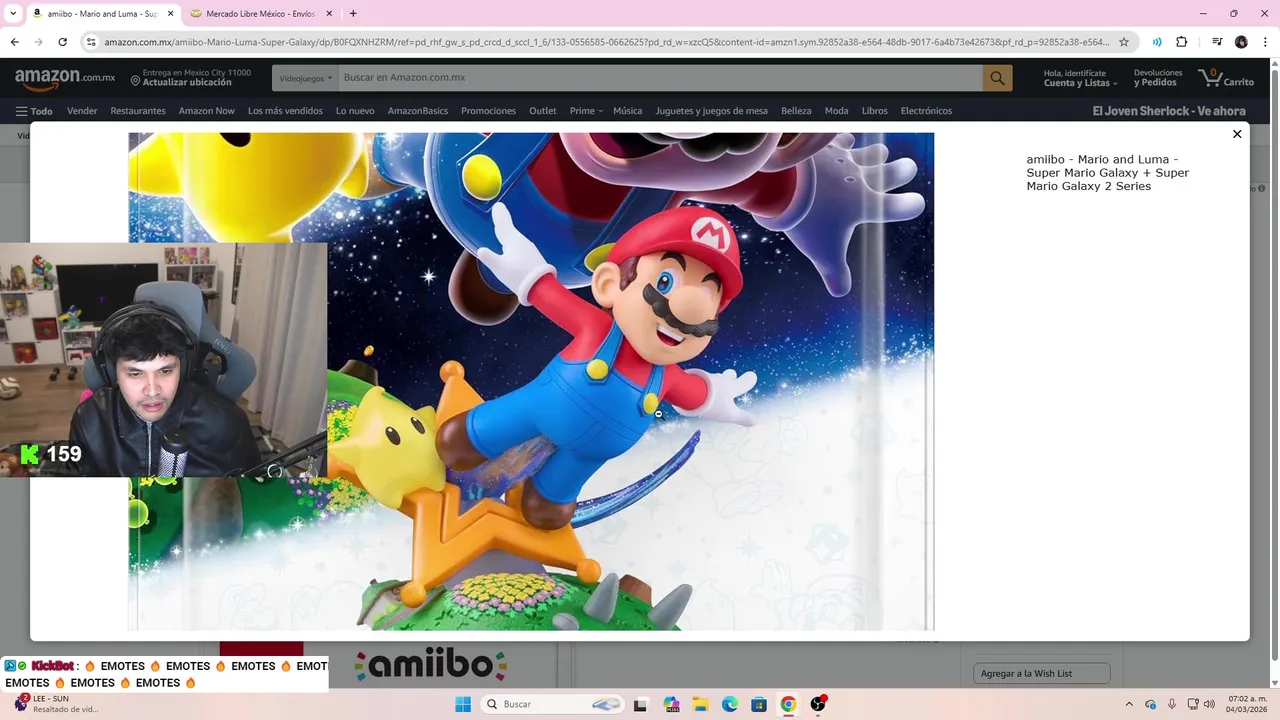Screen dimensions: 1280x720
Task: Open the Windows Start menu
Action: 463,704
